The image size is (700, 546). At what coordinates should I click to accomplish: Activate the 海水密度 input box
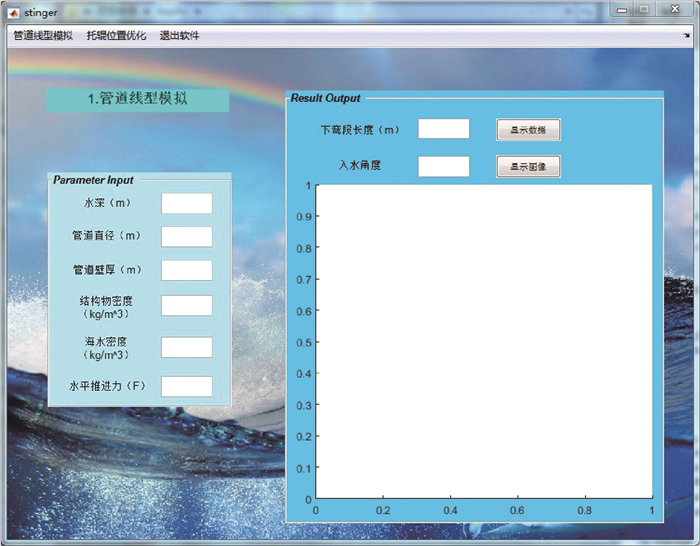(187, 347)
